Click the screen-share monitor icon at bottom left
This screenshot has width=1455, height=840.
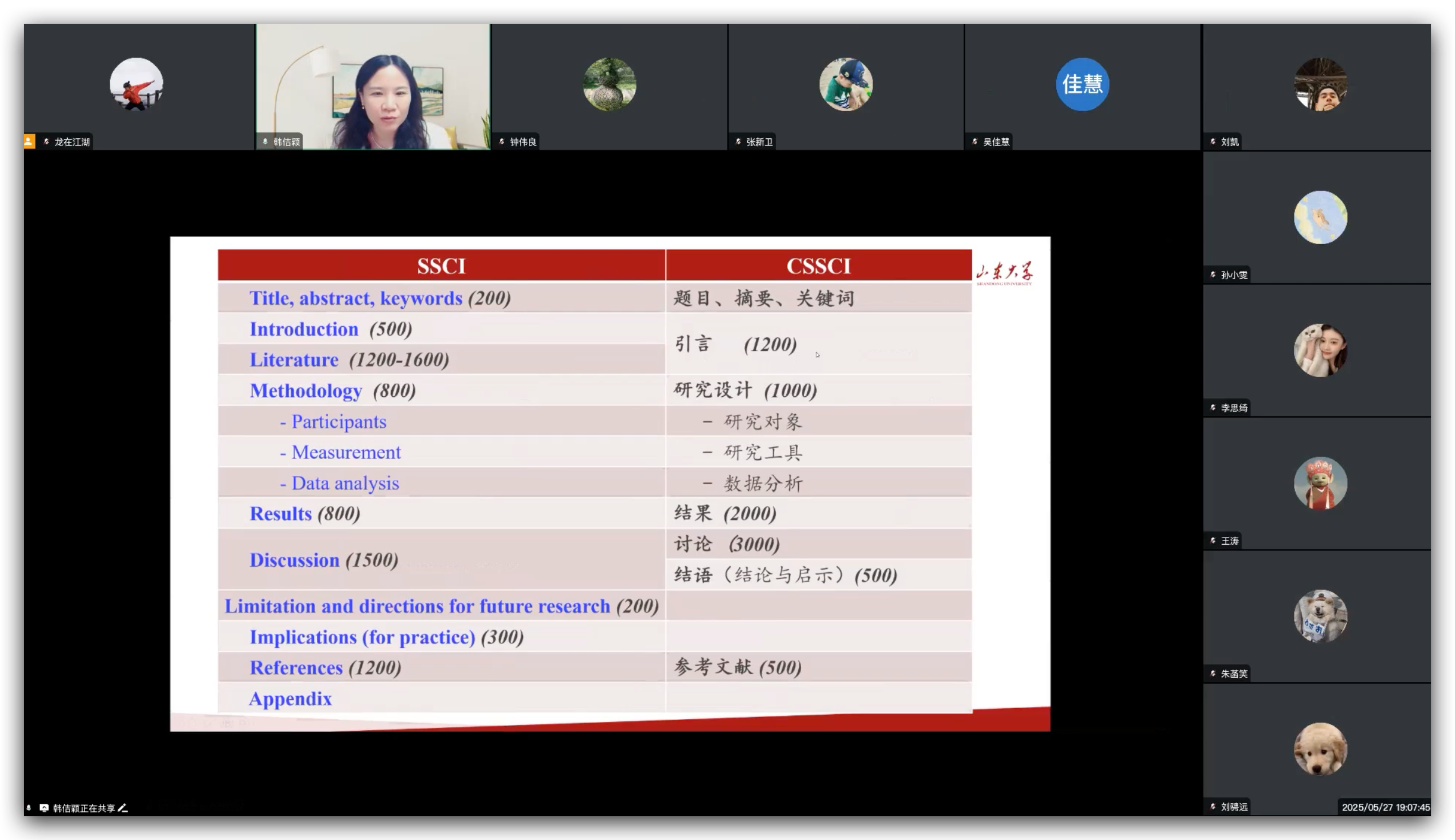[44, 808]
